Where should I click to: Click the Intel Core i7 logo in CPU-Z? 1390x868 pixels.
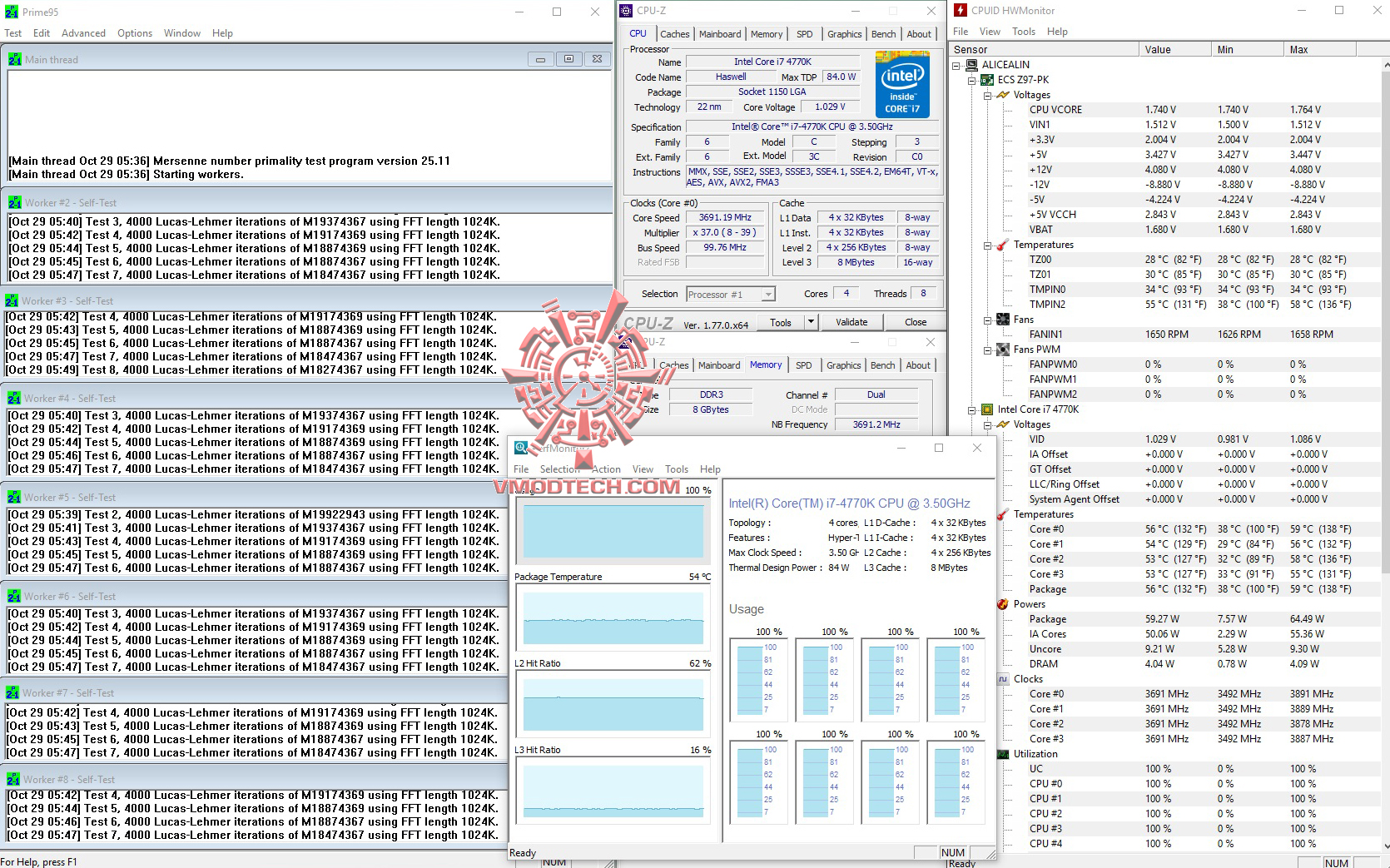[x=901, y=83]
